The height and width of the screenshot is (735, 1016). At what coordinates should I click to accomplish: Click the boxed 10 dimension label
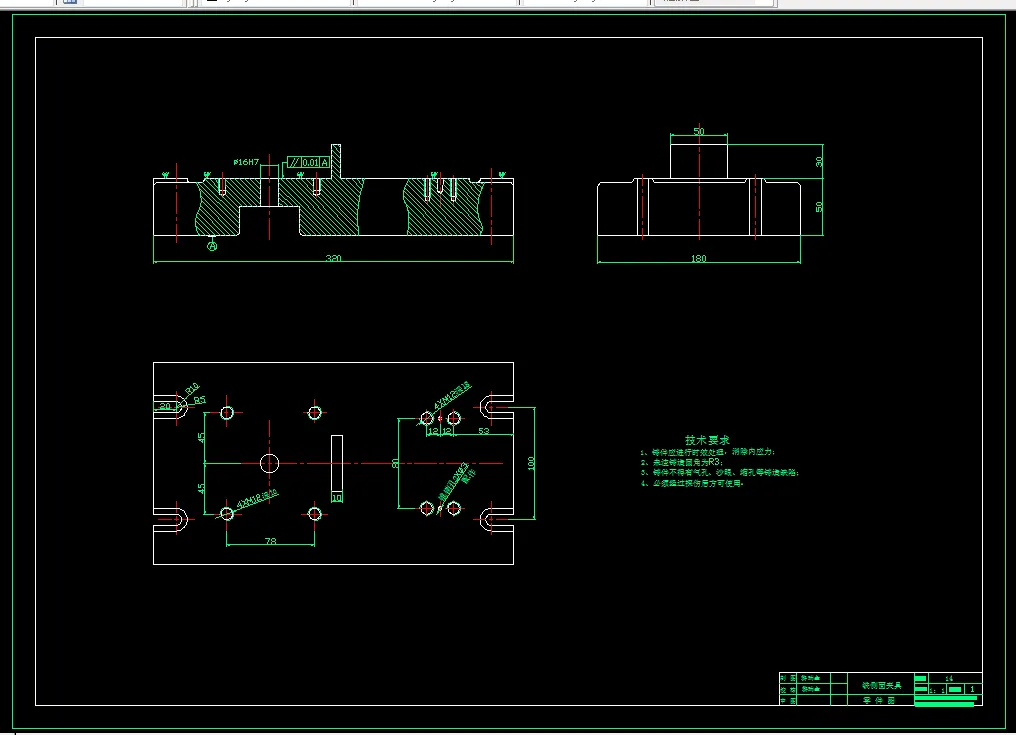336,498
